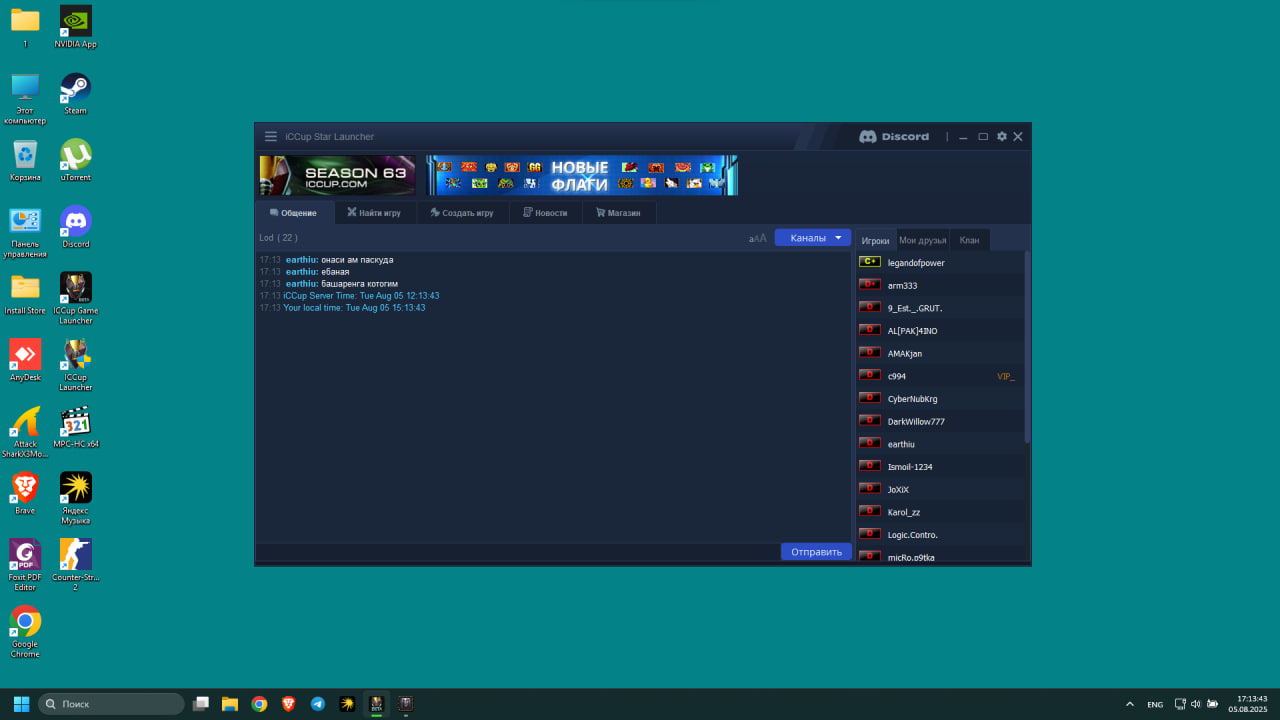The image size is (1280, 720).
Task: Select the Discord desktop shortcut
Action: click(x=76, y=227)
